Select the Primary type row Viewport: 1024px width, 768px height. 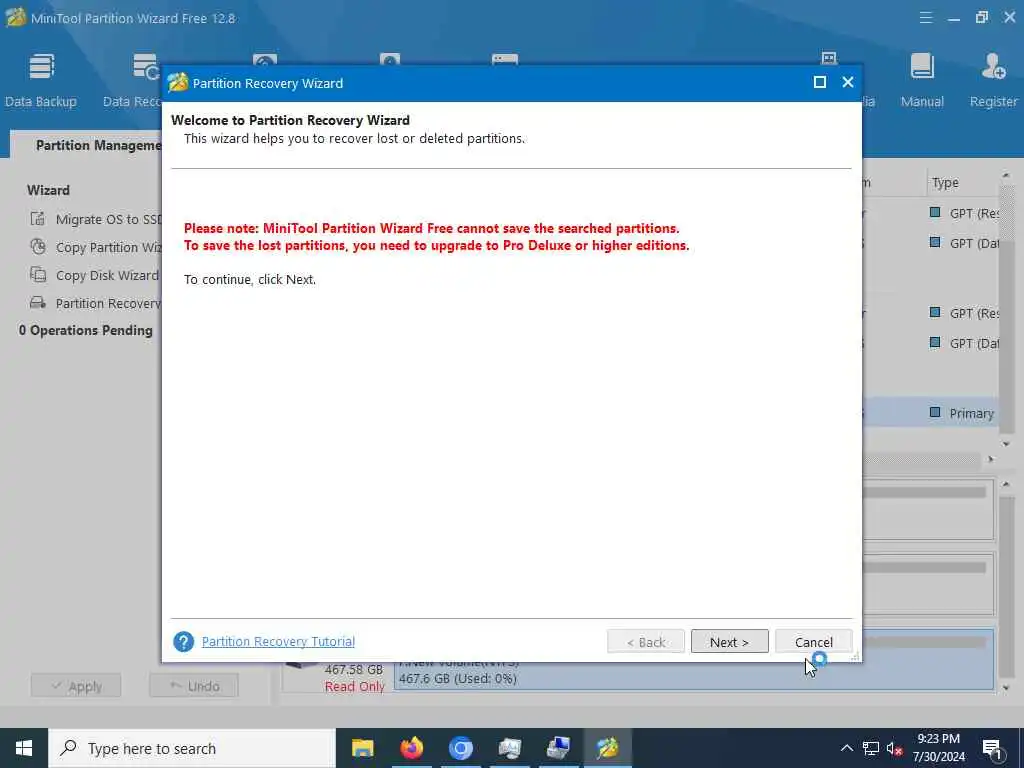(931, 413)
